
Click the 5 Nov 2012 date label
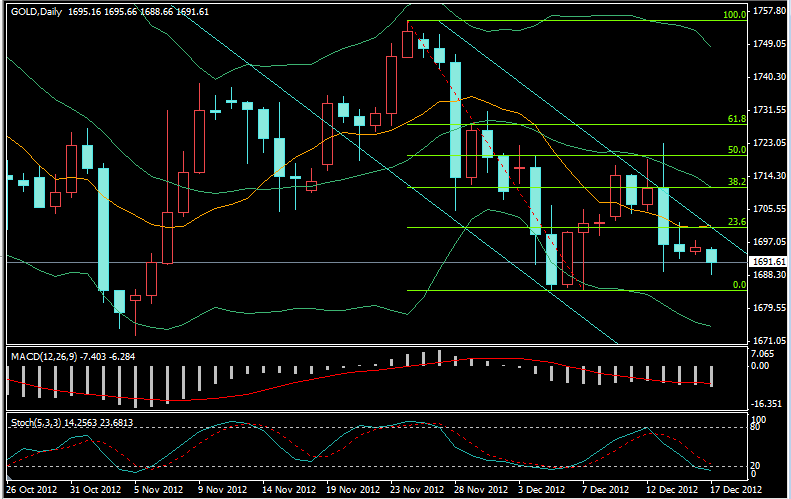tap(158, 490)
